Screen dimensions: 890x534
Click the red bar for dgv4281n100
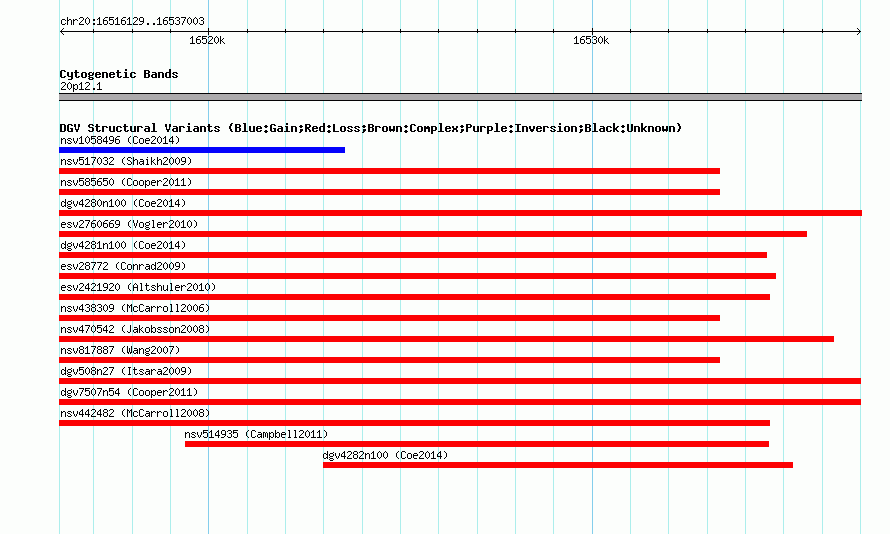click(x=413, y=255)
